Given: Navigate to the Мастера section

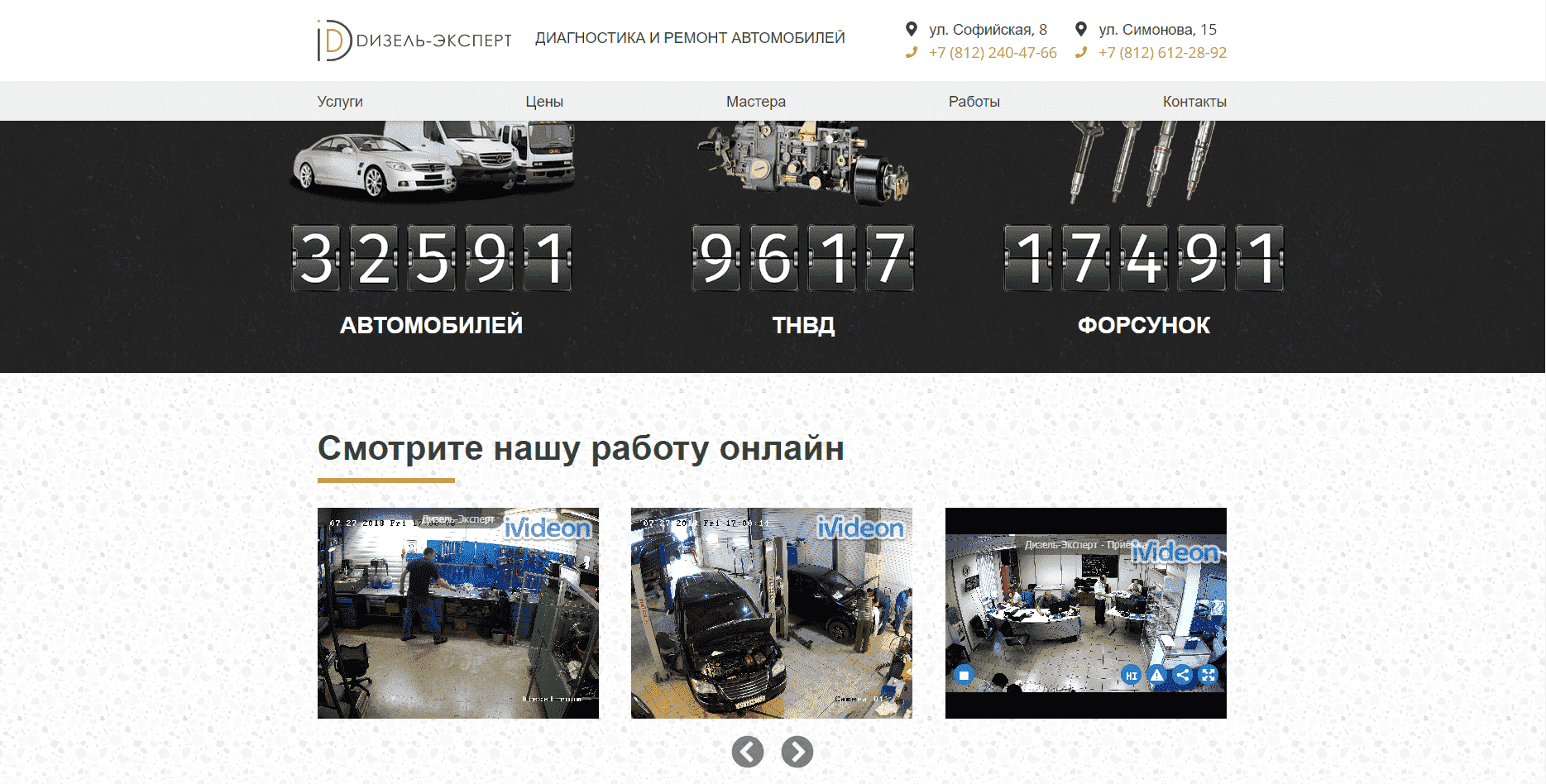Looking at the screenshot, I should (755, 102).
